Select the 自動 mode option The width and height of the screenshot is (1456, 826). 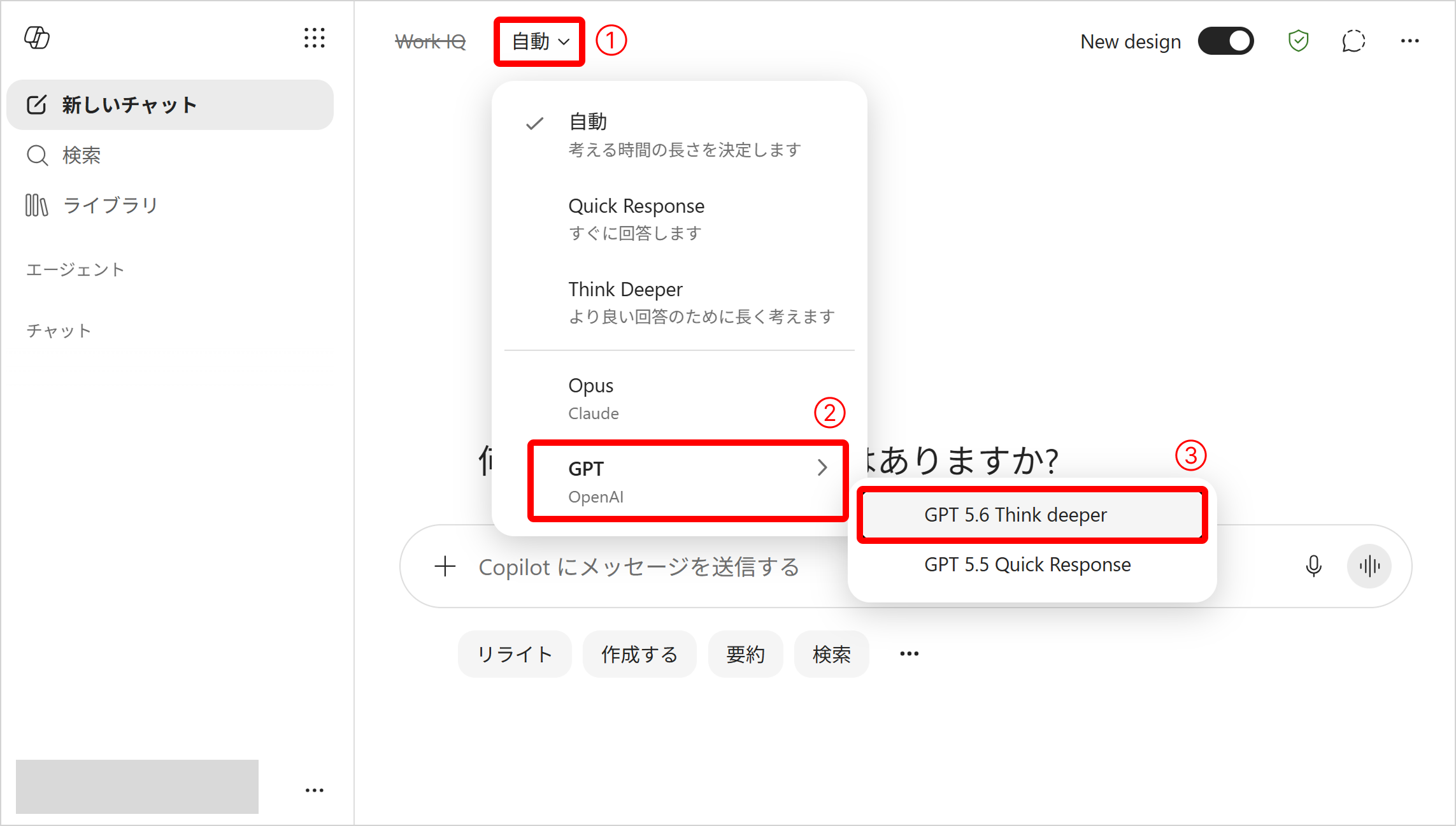(x=680, y=135)
